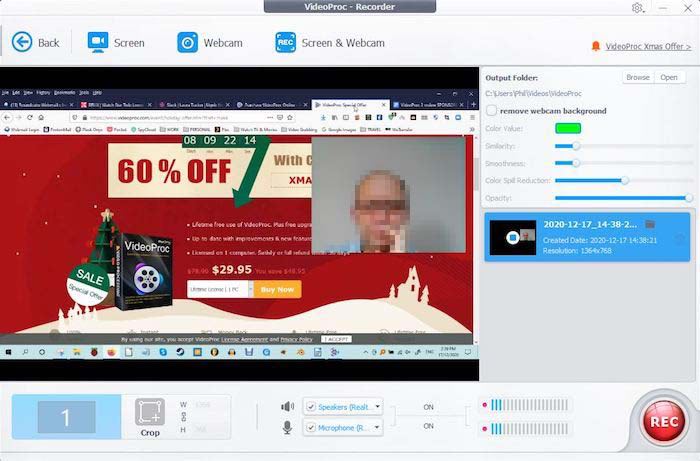Click the crop height H field

(x=205, y=429)
